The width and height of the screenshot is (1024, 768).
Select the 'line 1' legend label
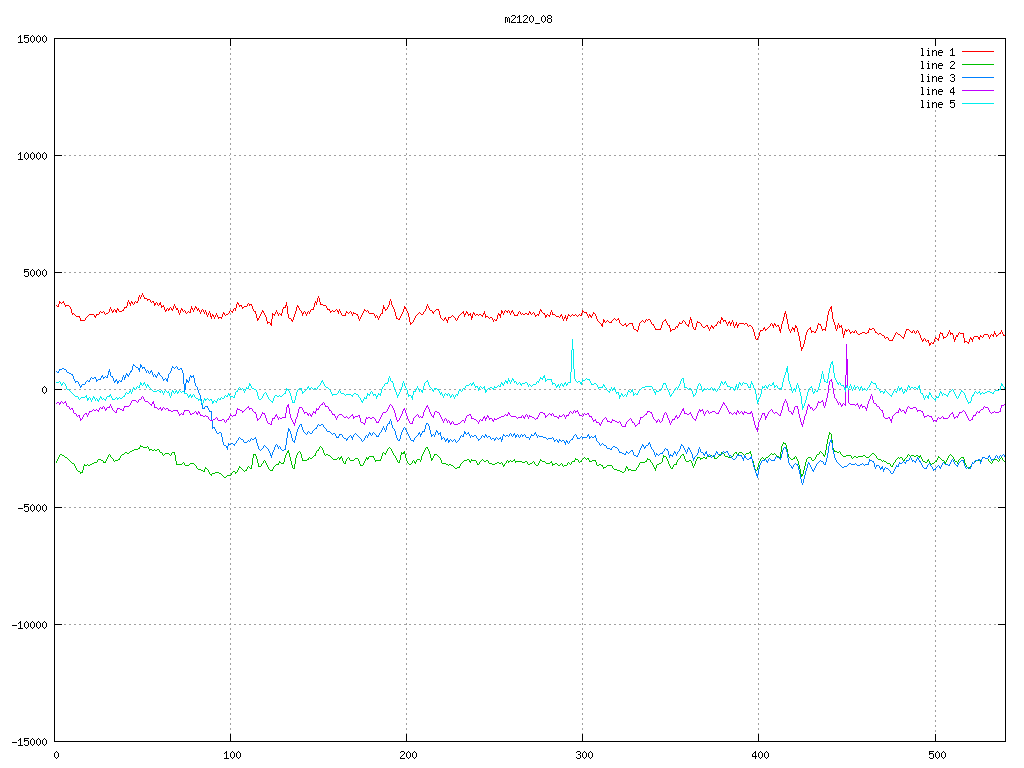(937, 52)
